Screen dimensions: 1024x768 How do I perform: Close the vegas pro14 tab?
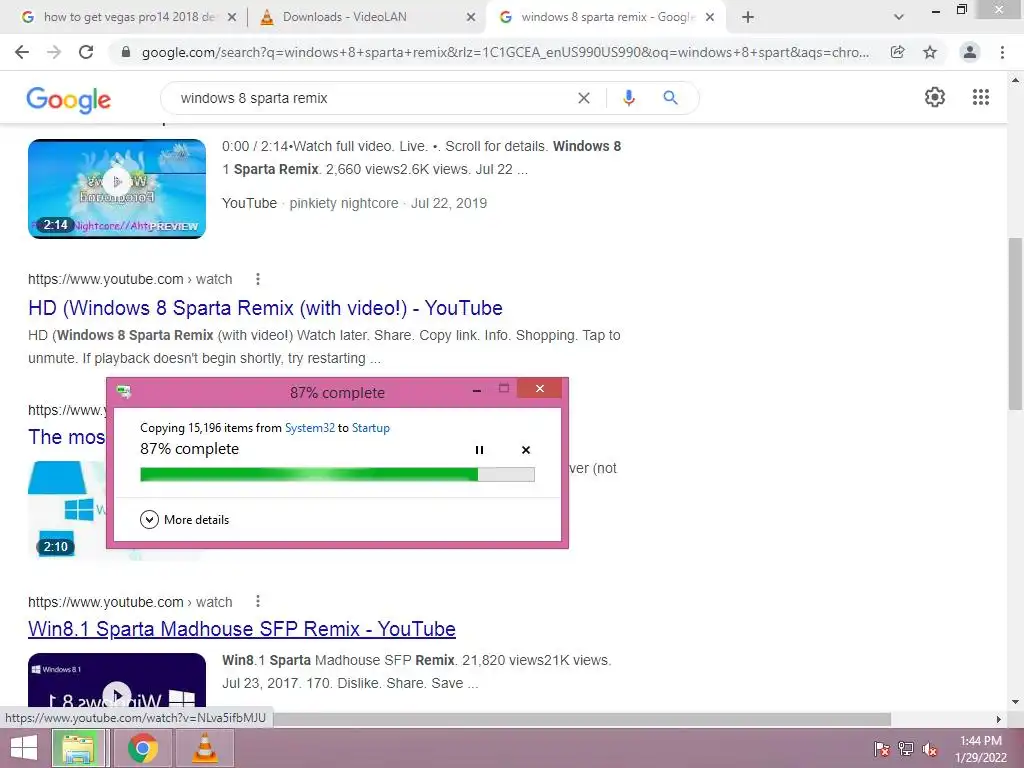coord(232,18)
